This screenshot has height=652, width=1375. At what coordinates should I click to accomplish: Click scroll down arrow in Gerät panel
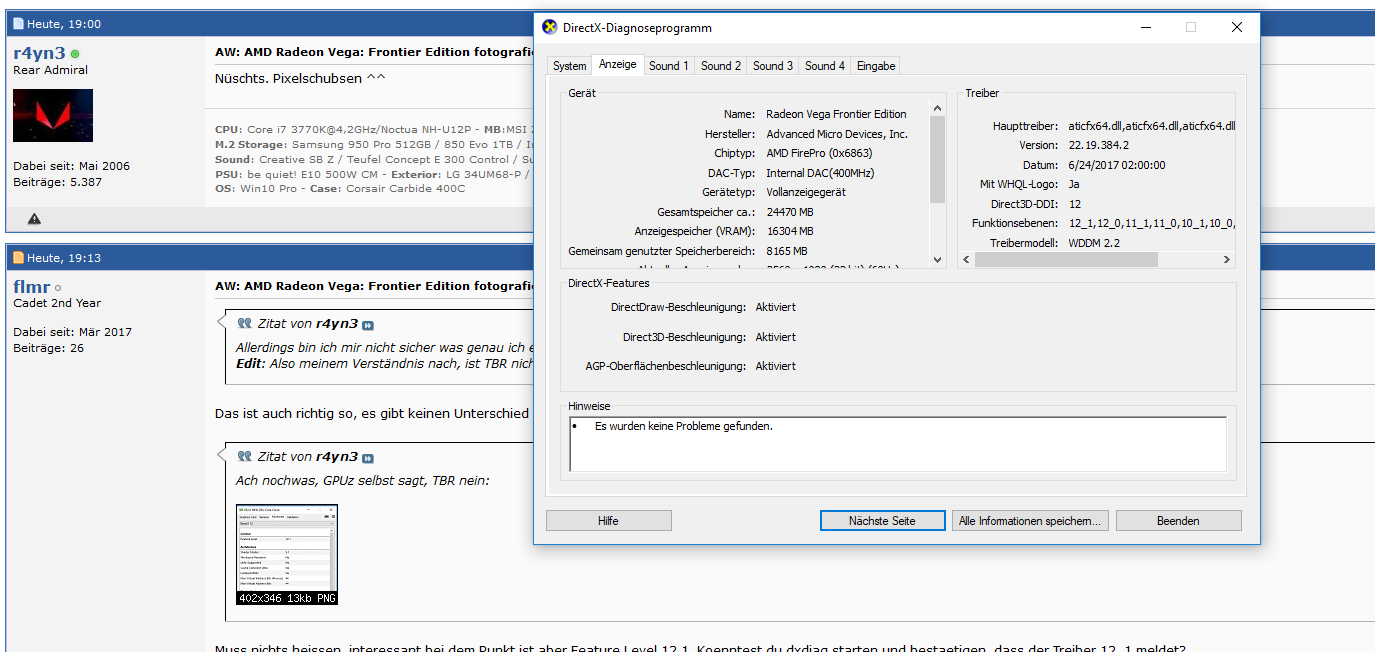tap(937, 259)
